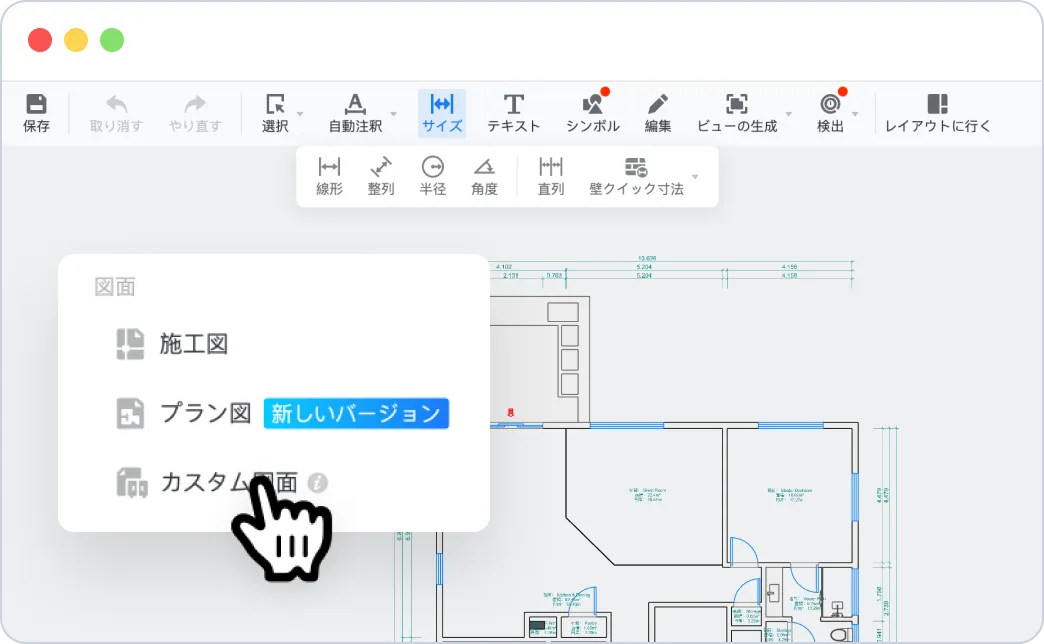This screenshot has width=1044, height=644.
Task: Open the シンボル symbol tool
Action: point(593,113)
